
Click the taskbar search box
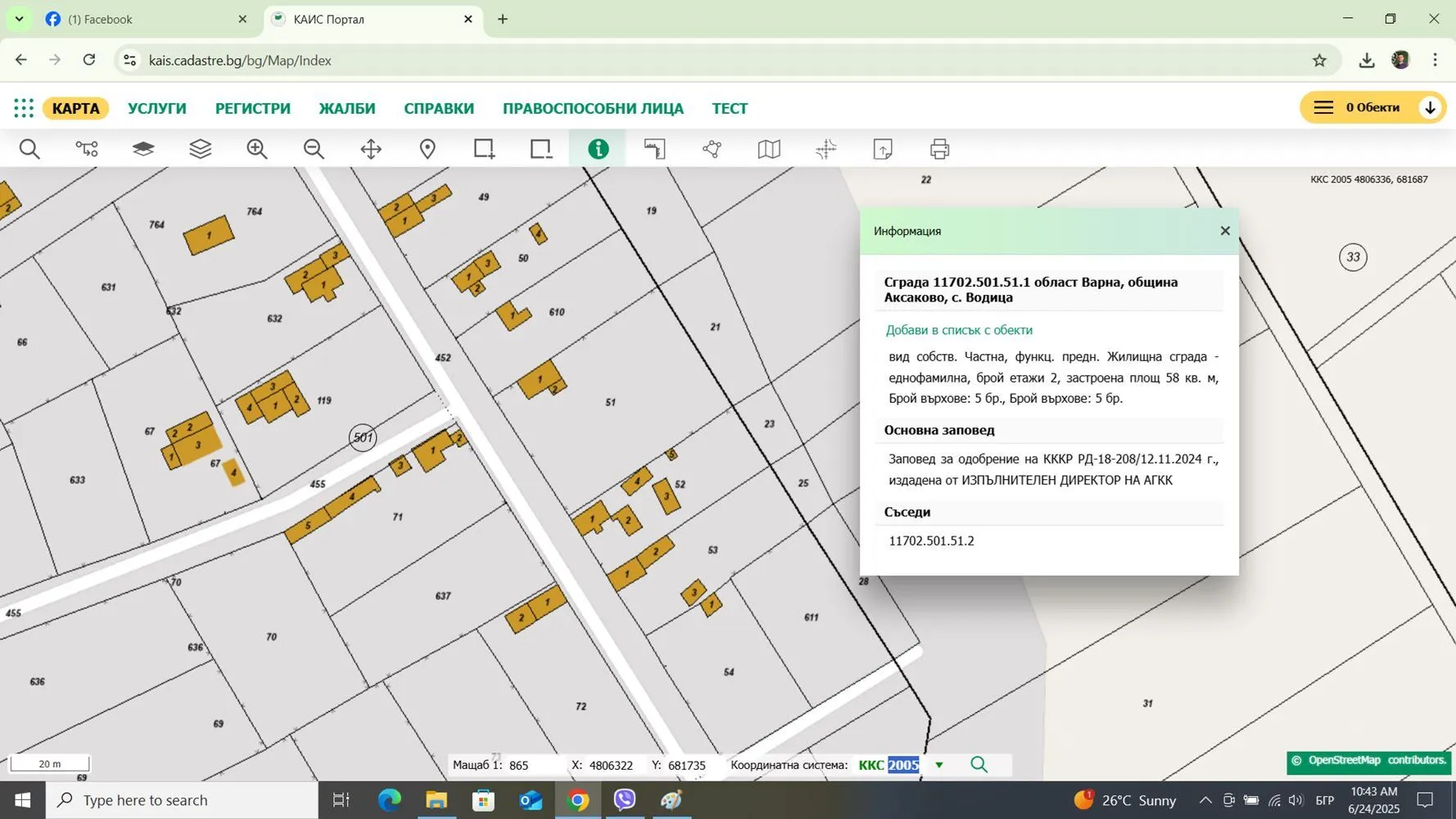coord(182,800)
